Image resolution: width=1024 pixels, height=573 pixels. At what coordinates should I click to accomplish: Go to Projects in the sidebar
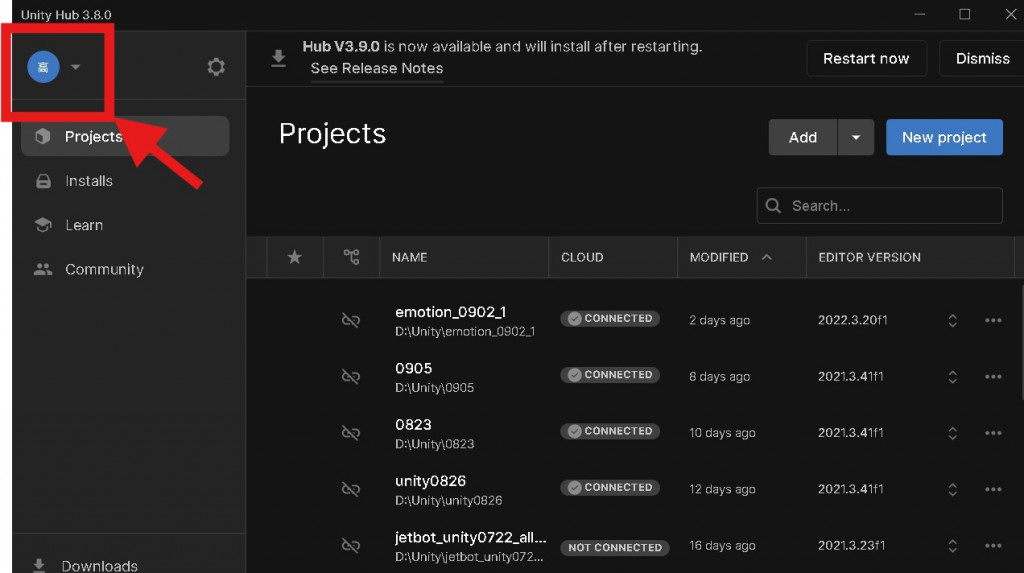pyautogui.click(x=125, y=136)
